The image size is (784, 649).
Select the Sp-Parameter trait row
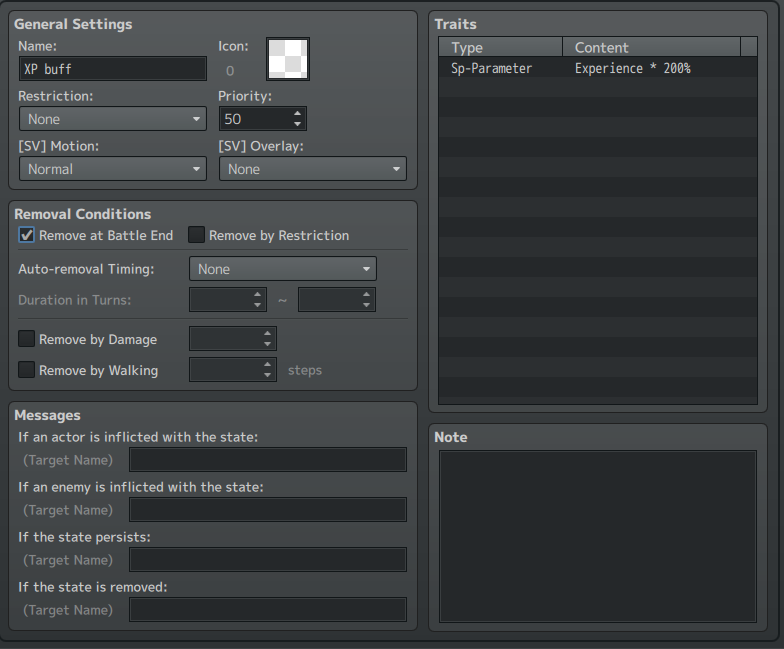pos(598,68)
